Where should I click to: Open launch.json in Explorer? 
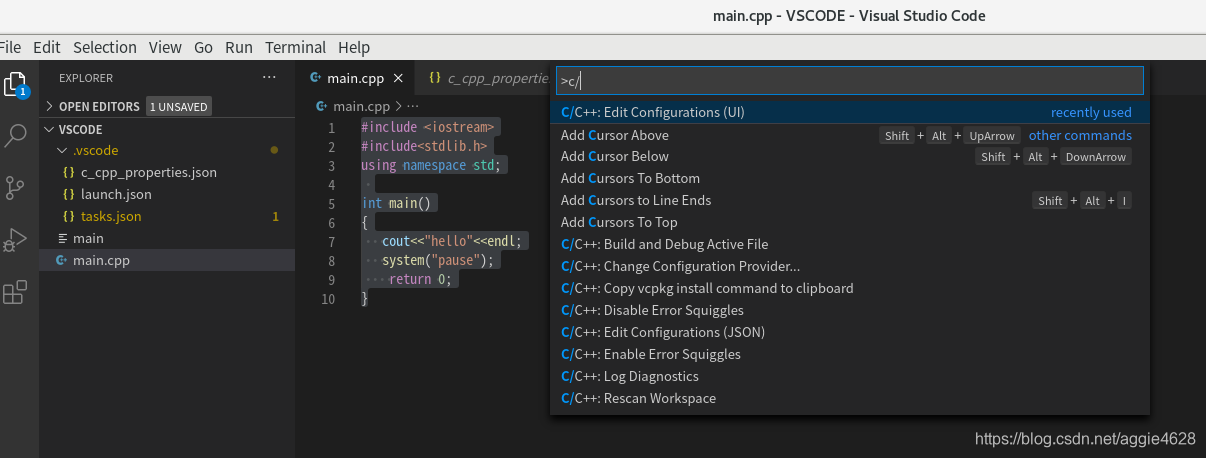tap(167, 194)
